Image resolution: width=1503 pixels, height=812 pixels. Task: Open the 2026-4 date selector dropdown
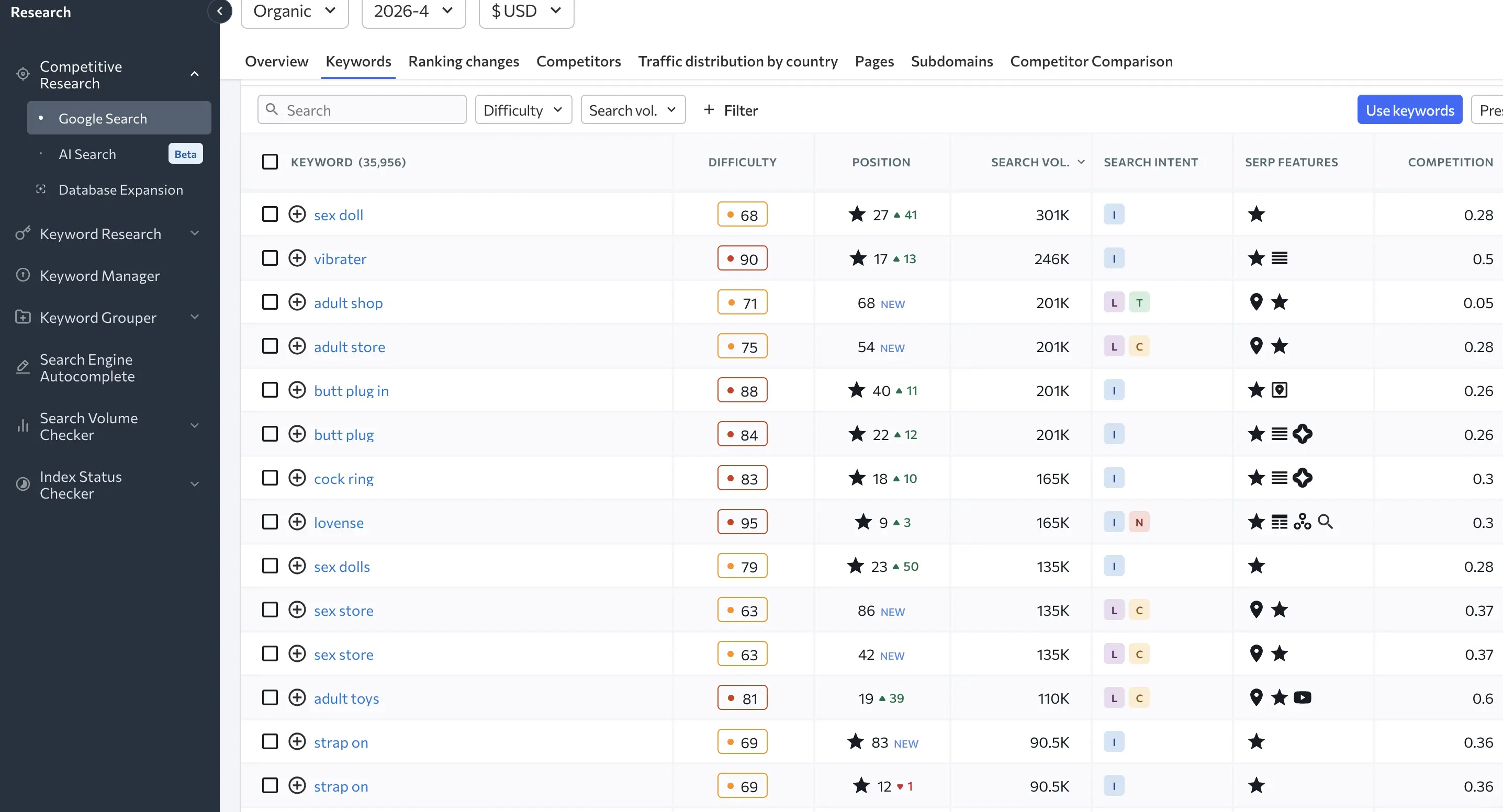coord(412,10)
